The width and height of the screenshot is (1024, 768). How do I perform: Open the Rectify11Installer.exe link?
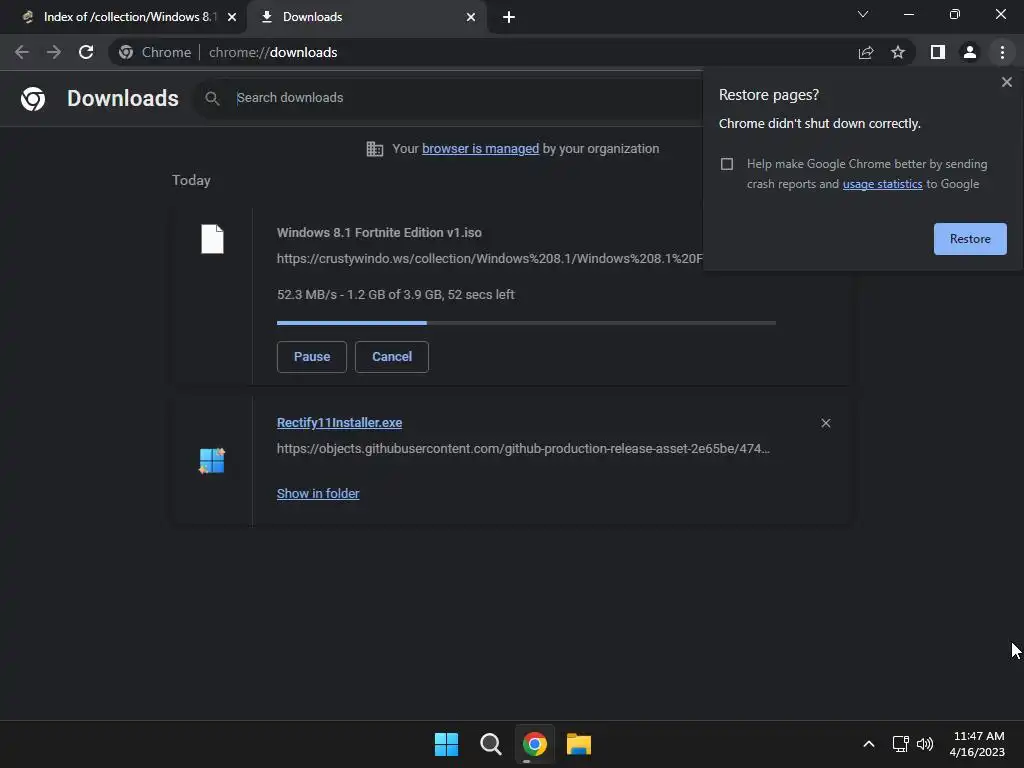coord(339,423)
